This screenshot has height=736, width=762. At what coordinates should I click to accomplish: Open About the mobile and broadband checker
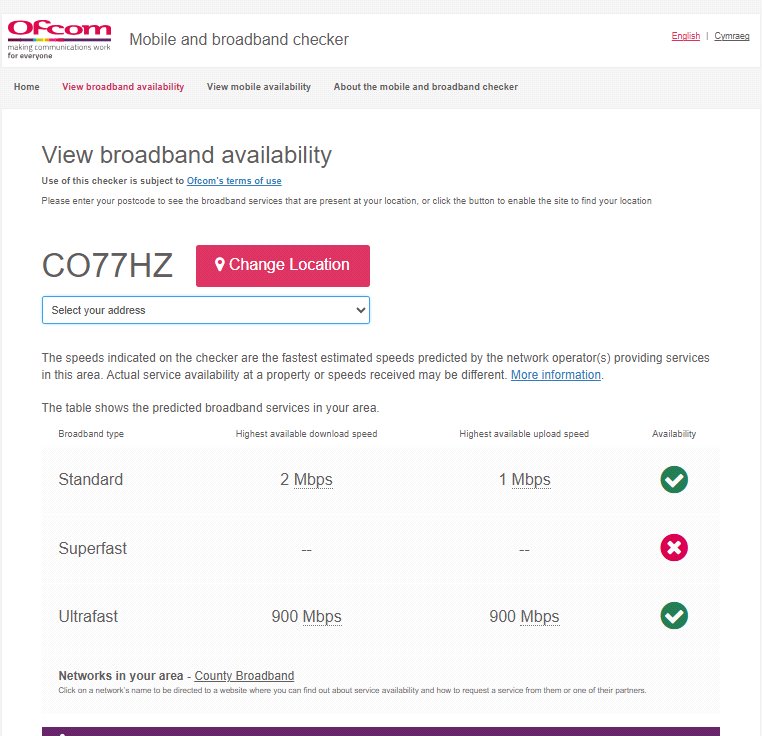tap(426, 87)
